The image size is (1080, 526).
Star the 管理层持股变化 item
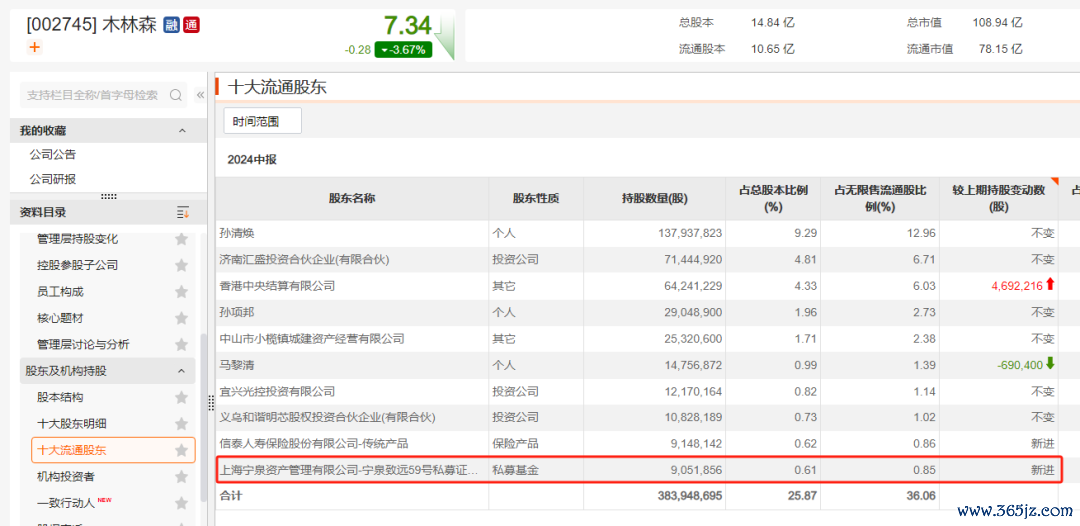pyautogui.click(x=181, y=239)
